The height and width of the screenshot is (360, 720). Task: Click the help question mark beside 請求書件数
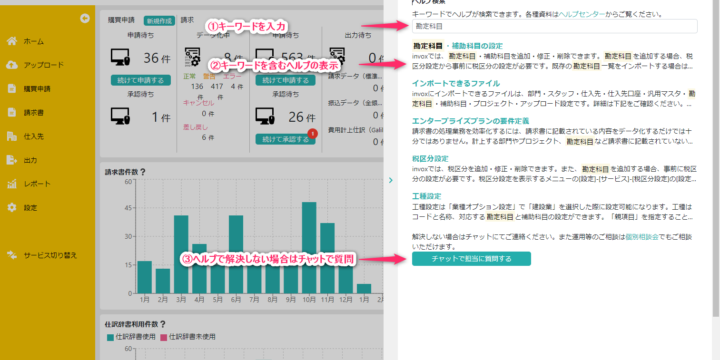(x=142, y=173)
